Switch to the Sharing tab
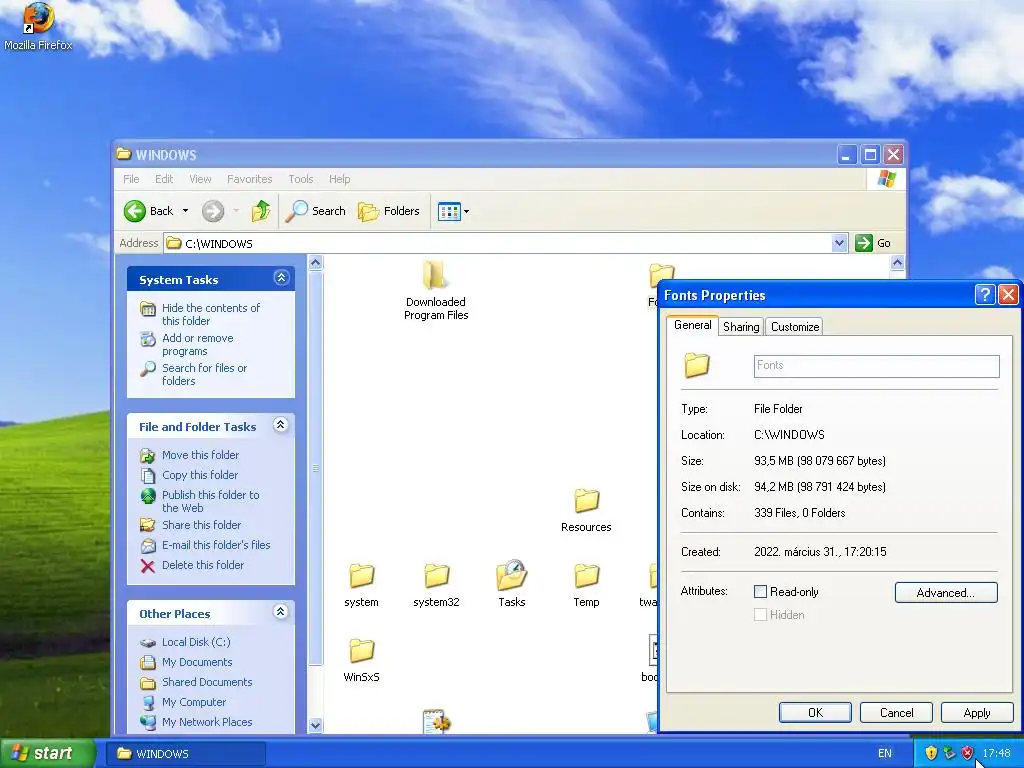The width and height of the screenshot is (1024, 768). pyautogui.click(x=741, y=327)
